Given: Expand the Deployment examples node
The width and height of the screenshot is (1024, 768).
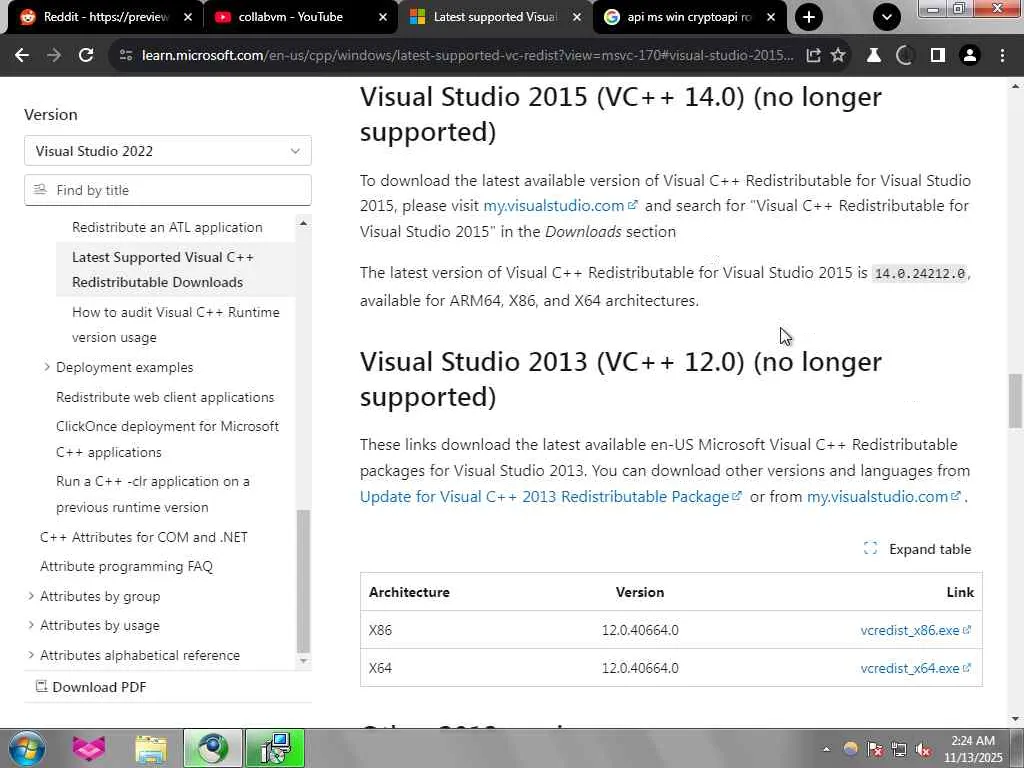Looking at the screenshot, I should 47,367.
